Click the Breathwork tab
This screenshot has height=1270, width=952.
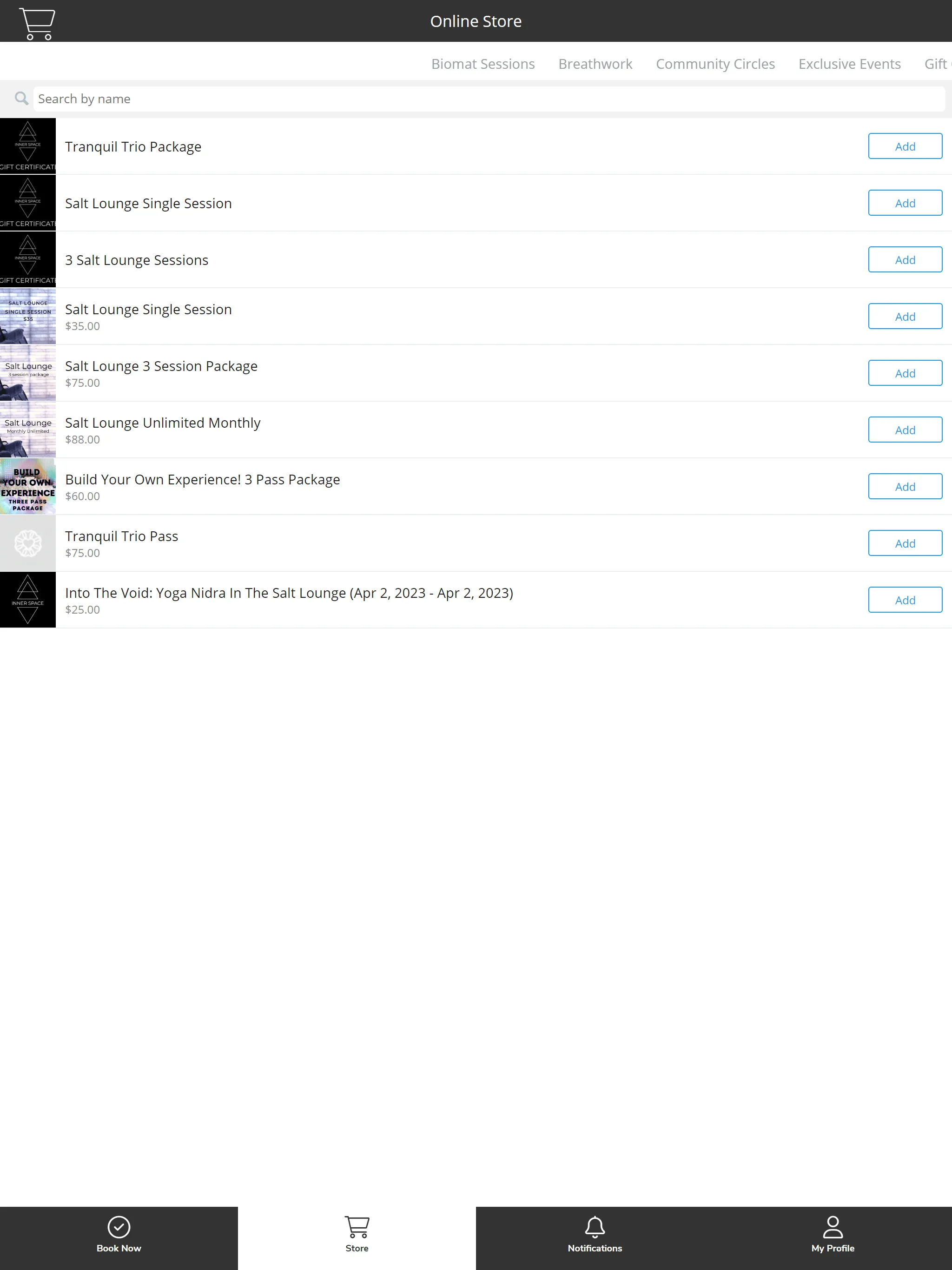click(x=595, y=64)
